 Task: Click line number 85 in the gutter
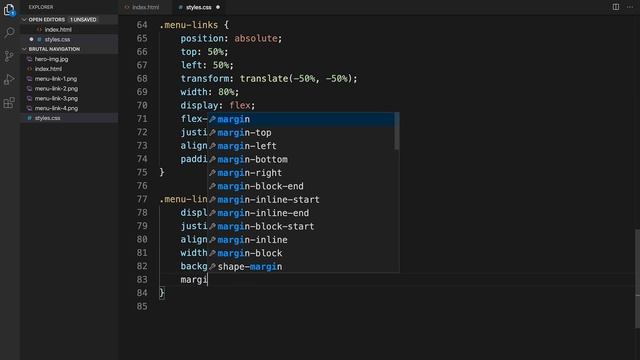(x=142, y=307)
